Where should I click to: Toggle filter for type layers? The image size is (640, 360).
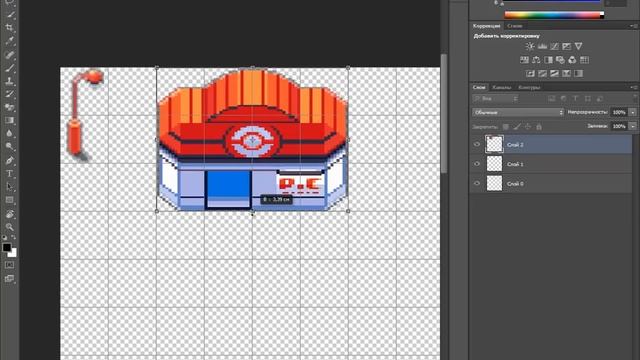coord(576,99)
